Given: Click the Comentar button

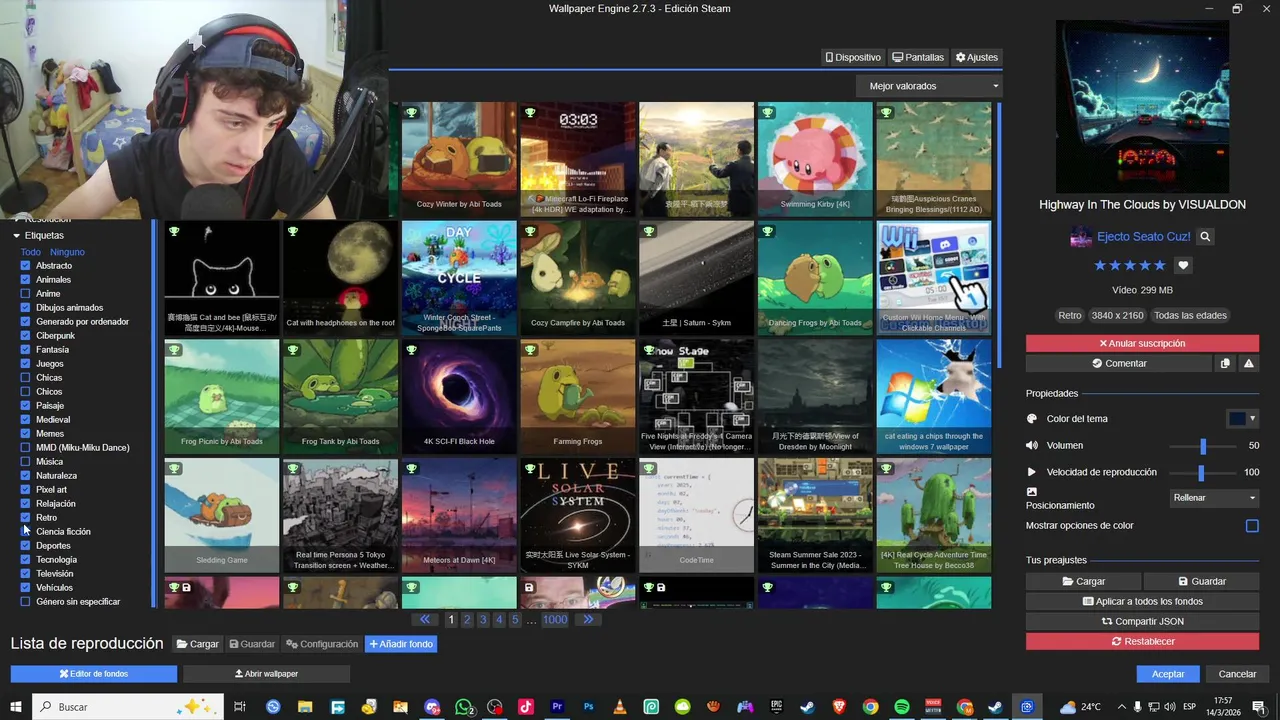Looking at the screenshot, I should click(1119, 364).
